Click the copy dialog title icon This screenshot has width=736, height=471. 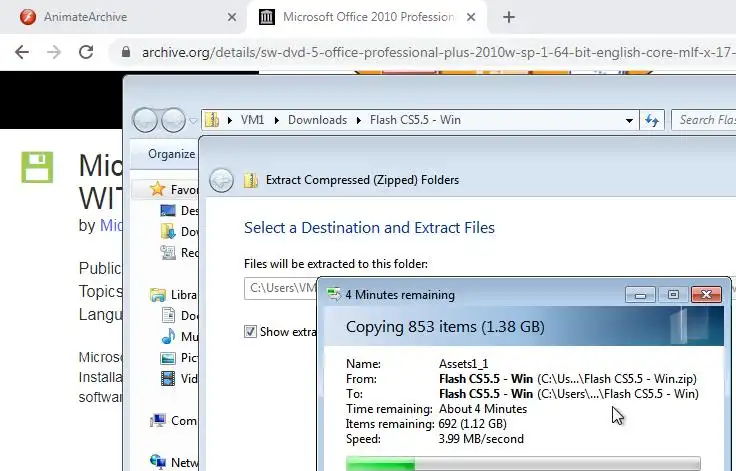pyautogui.click(x=334, y=295)
